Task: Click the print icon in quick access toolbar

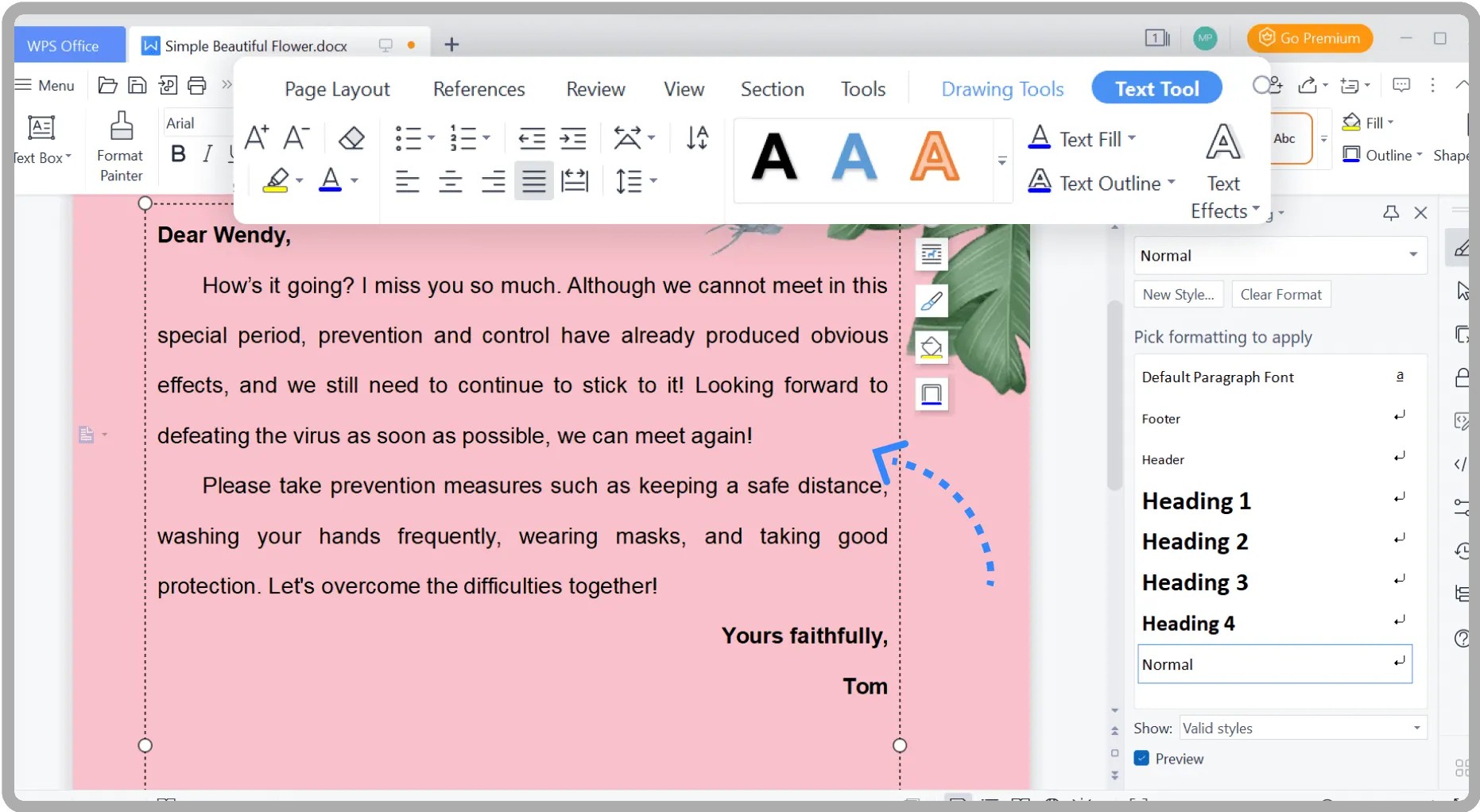Action: pos(197,85)
